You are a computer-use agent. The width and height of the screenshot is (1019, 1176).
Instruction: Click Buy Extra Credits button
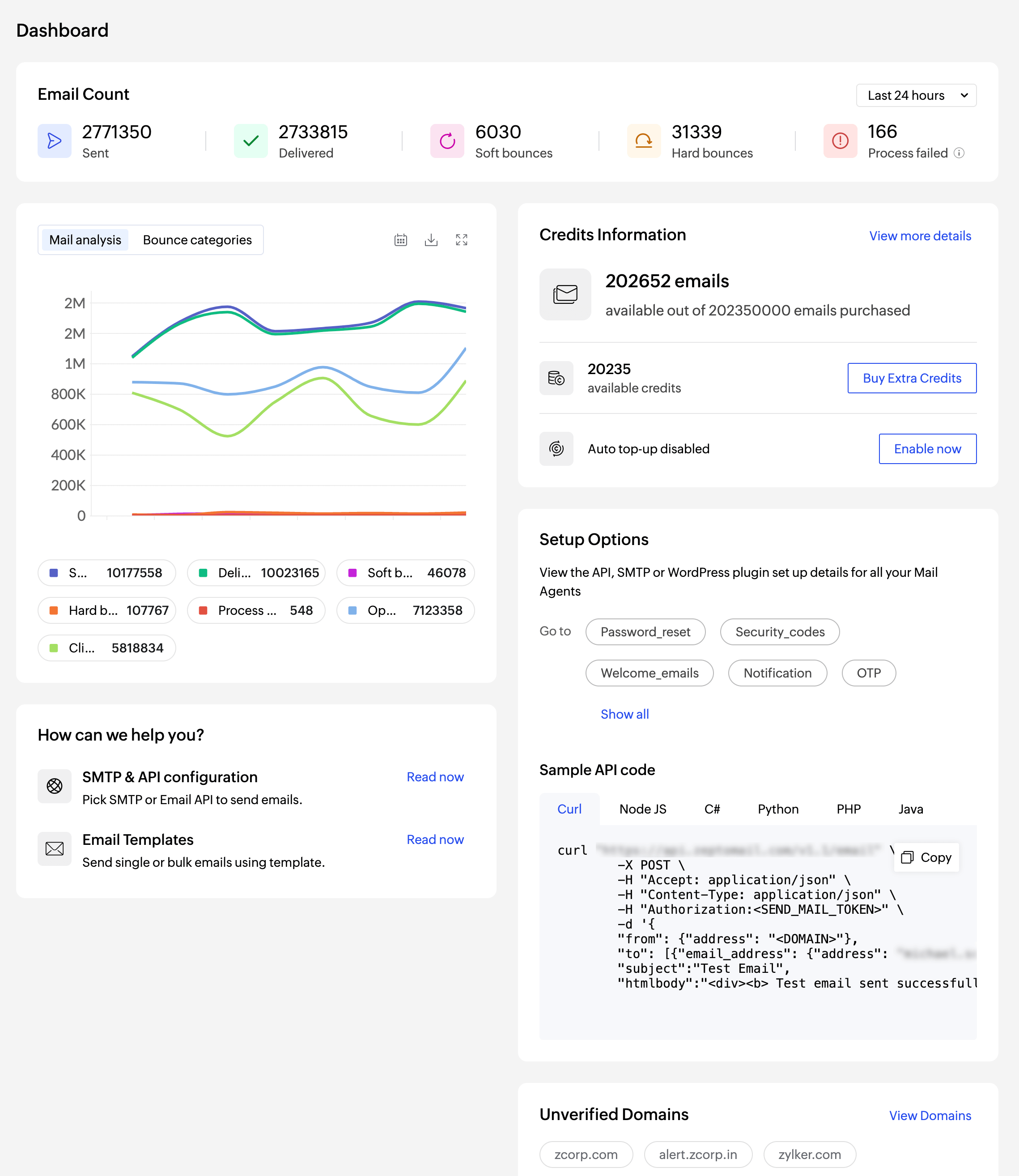pos(912,378)
